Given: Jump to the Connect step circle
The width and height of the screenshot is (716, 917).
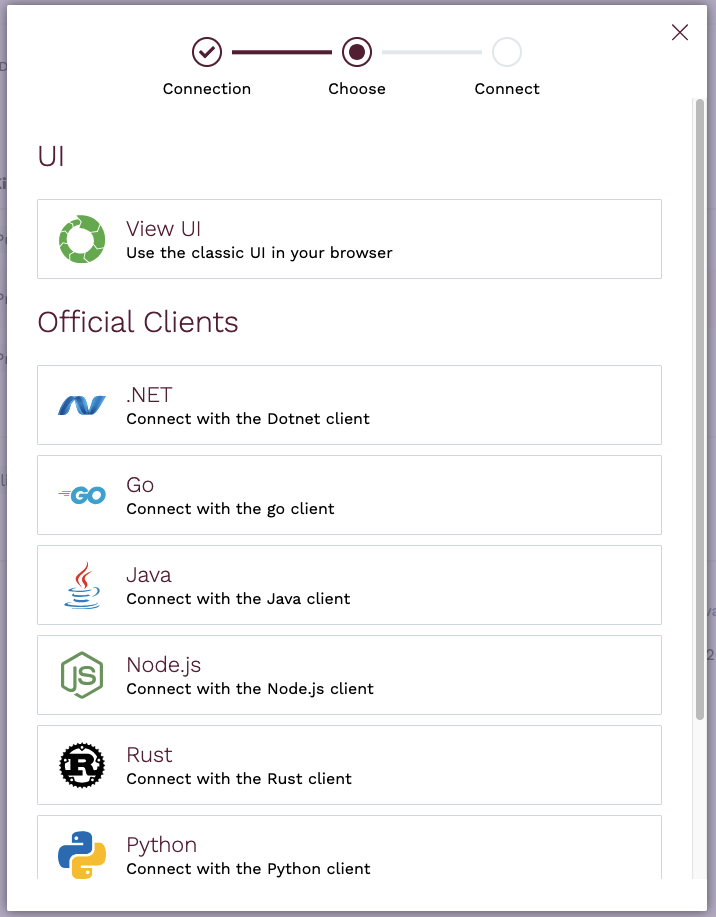Looking at the screenshot, I should click(507, 51).
